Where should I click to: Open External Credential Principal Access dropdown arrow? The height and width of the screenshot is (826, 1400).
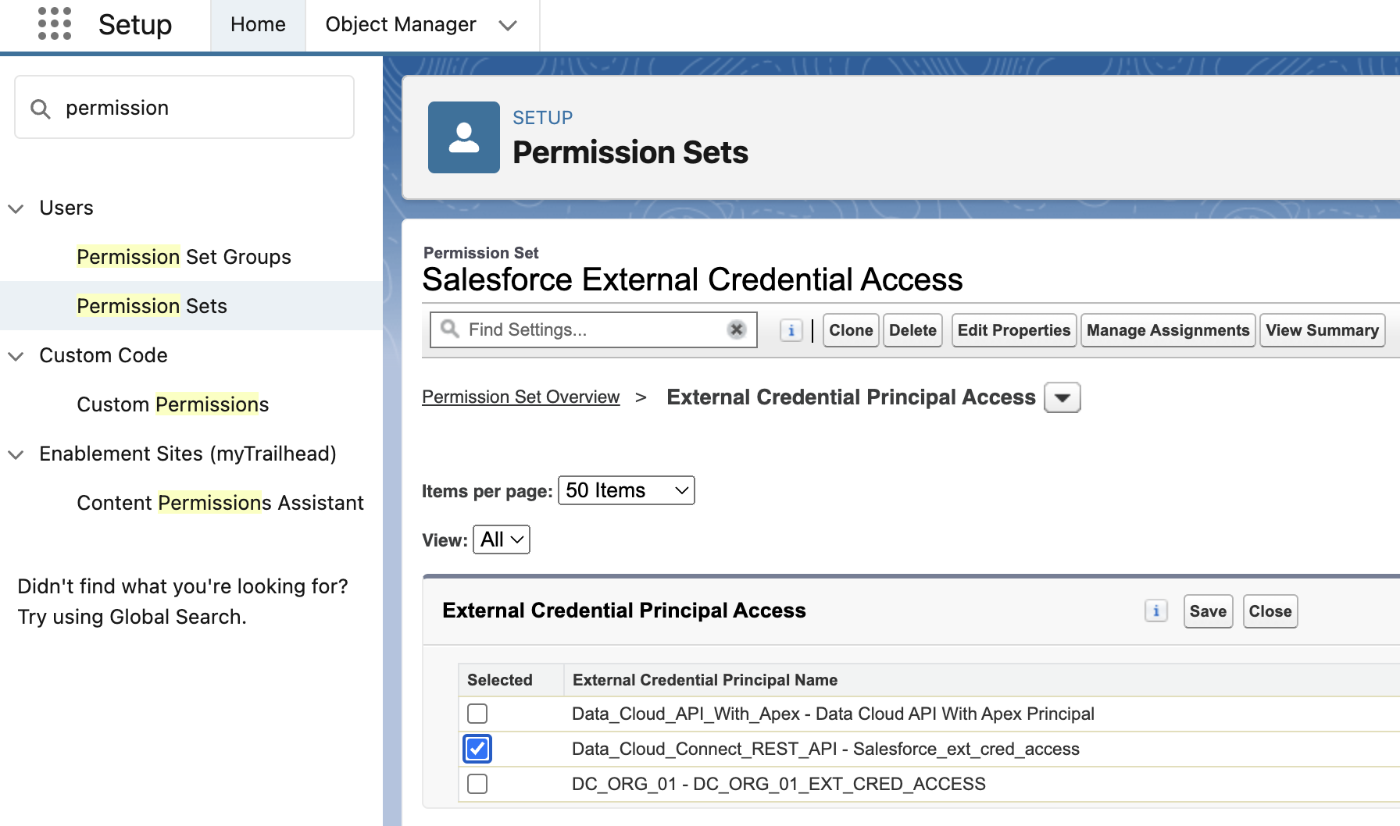pos(1062,398)
